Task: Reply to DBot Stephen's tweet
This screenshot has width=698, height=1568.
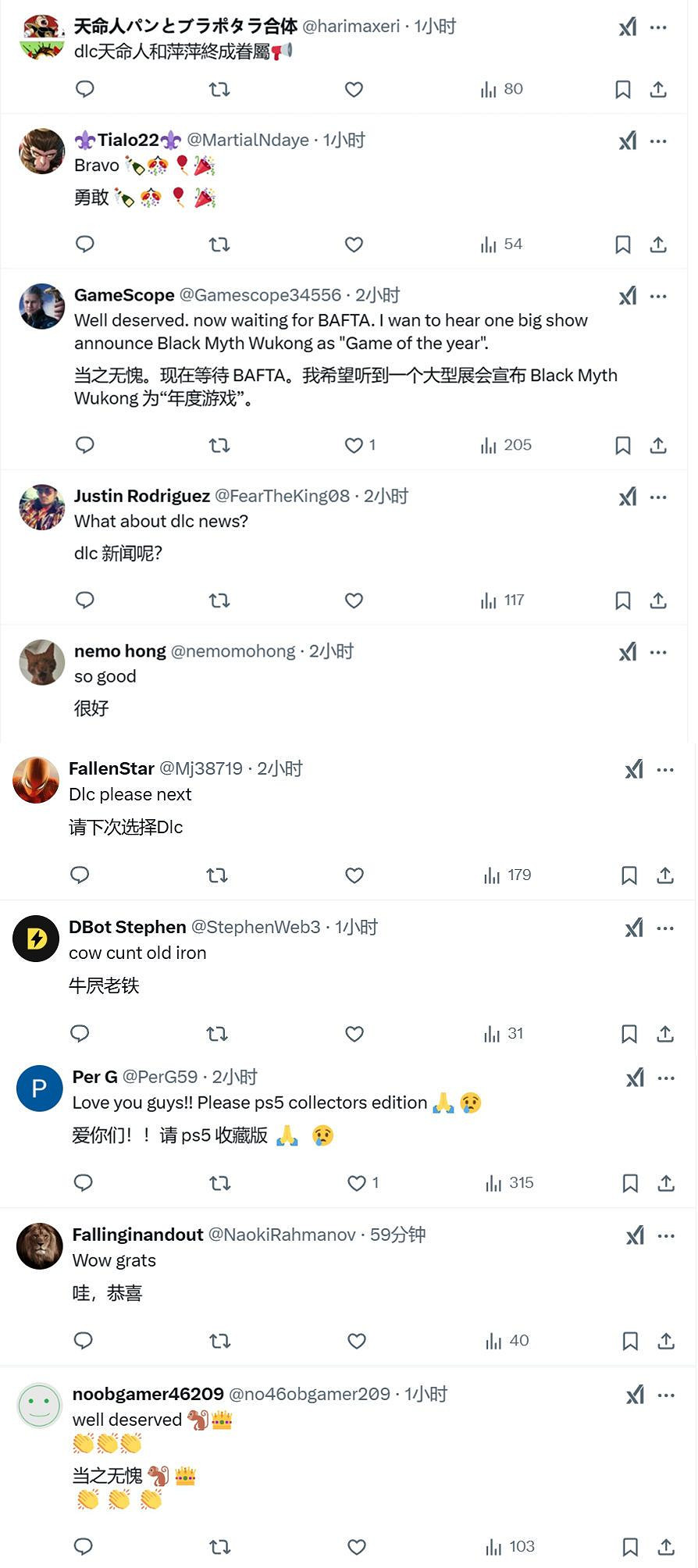Action: 80,1034
